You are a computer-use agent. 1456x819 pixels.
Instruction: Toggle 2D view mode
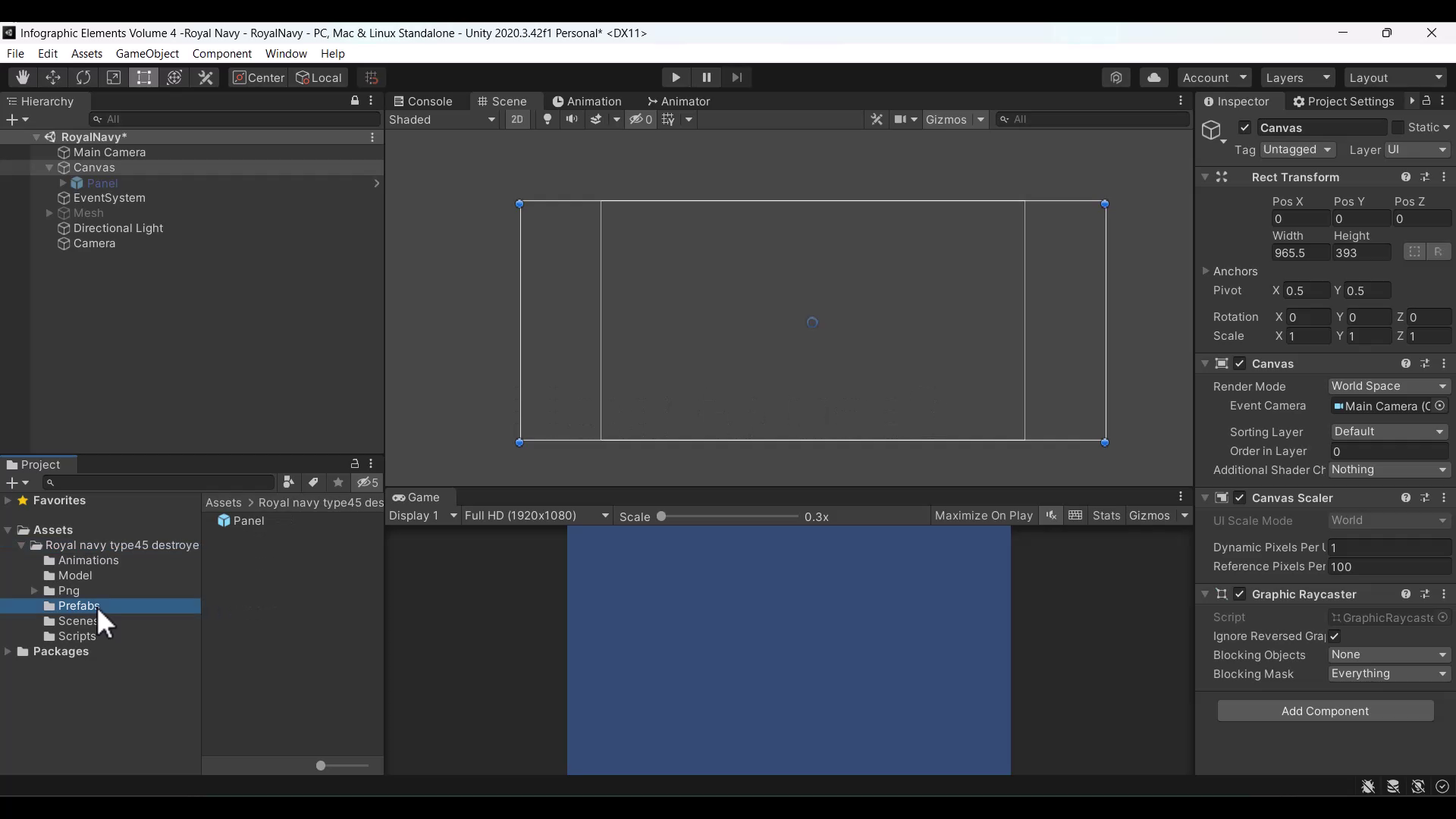point(517,120)
